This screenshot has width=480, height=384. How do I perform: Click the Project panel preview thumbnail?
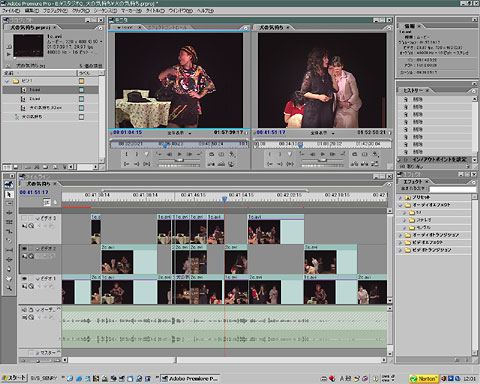28,46
